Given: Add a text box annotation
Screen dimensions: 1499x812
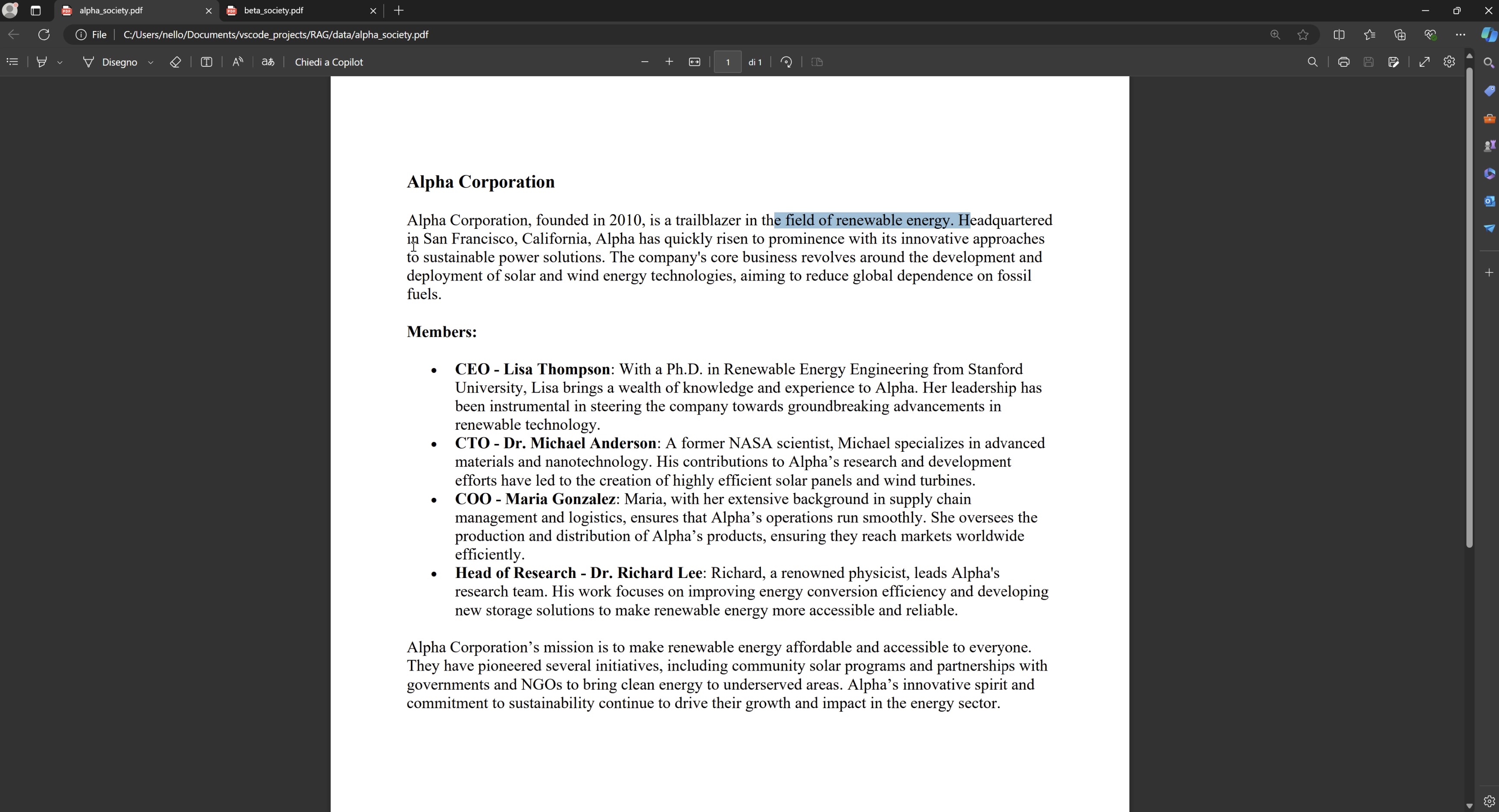Looking at the screenshot, I should 207,62.
